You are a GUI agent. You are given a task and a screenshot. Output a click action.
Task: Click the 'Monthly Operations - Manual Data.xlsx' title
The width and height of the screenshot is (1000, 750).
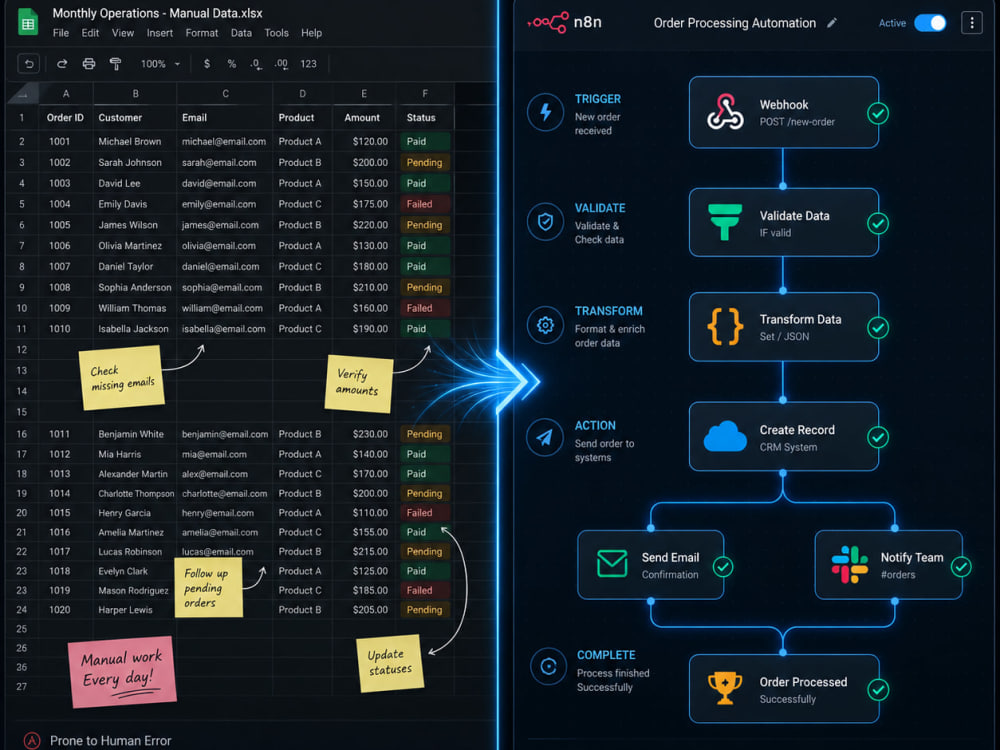157,13
